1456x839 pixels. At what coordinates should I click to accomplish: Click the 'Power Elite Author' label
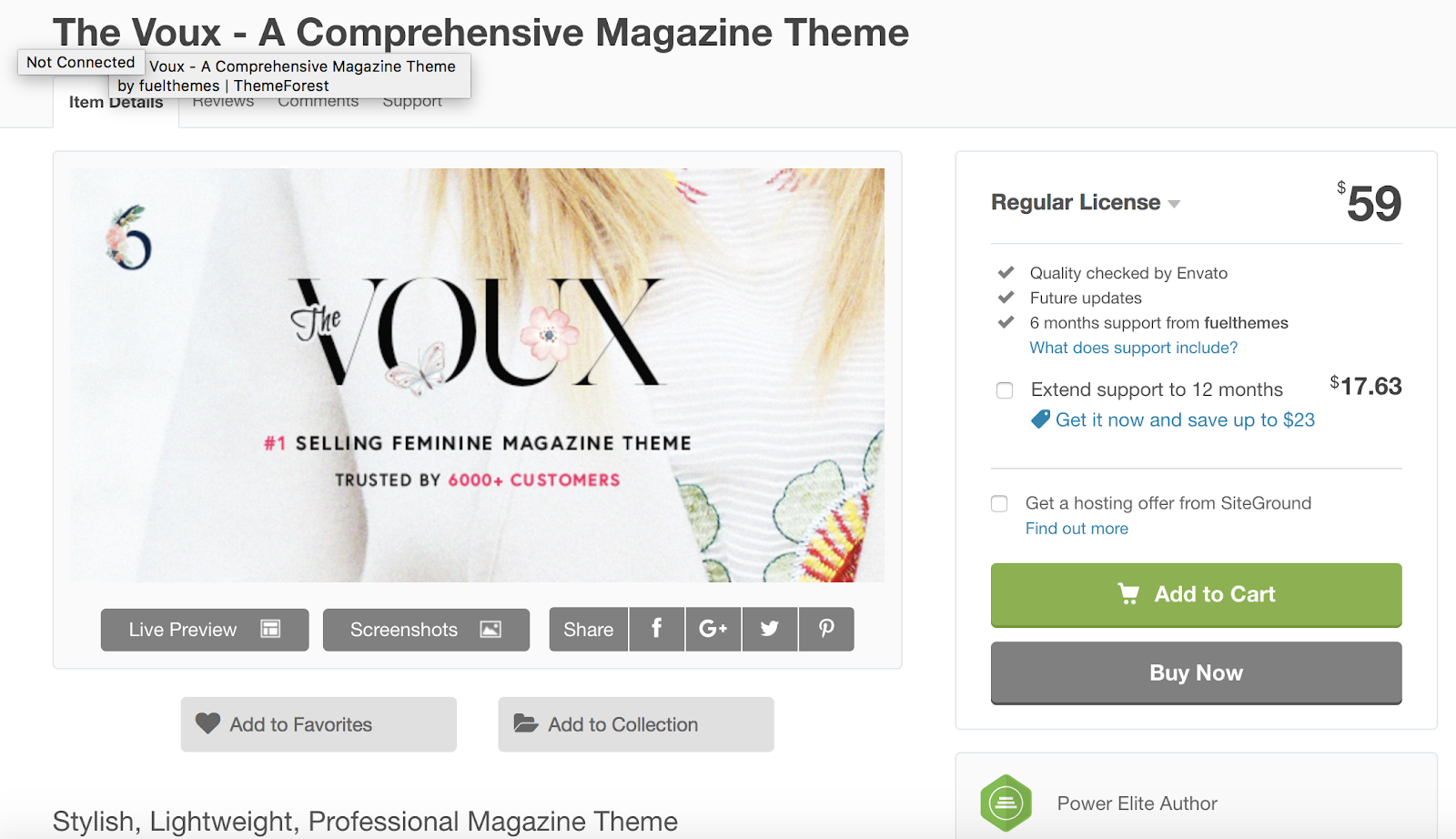coord(1137,804)
